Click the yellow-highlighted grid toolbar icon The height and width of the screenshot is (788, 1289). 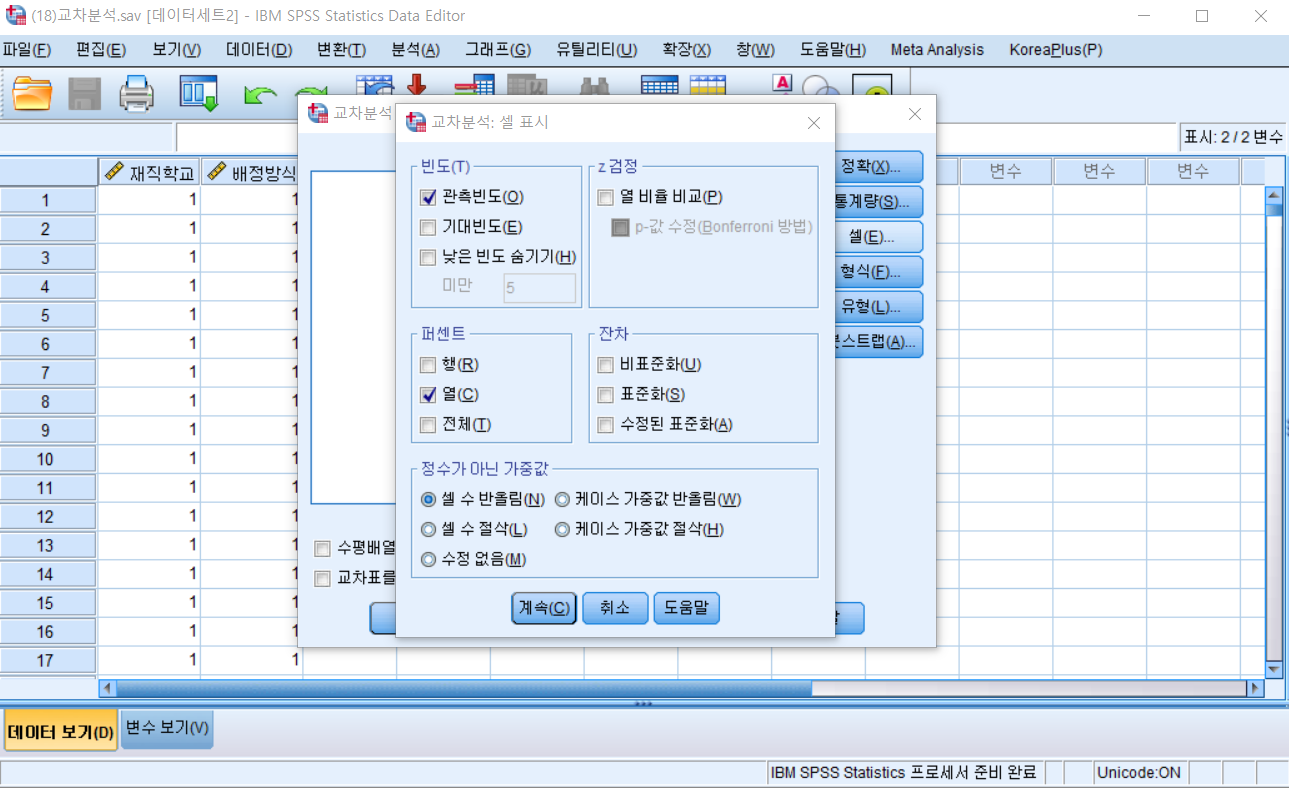[x=708, y=85]
